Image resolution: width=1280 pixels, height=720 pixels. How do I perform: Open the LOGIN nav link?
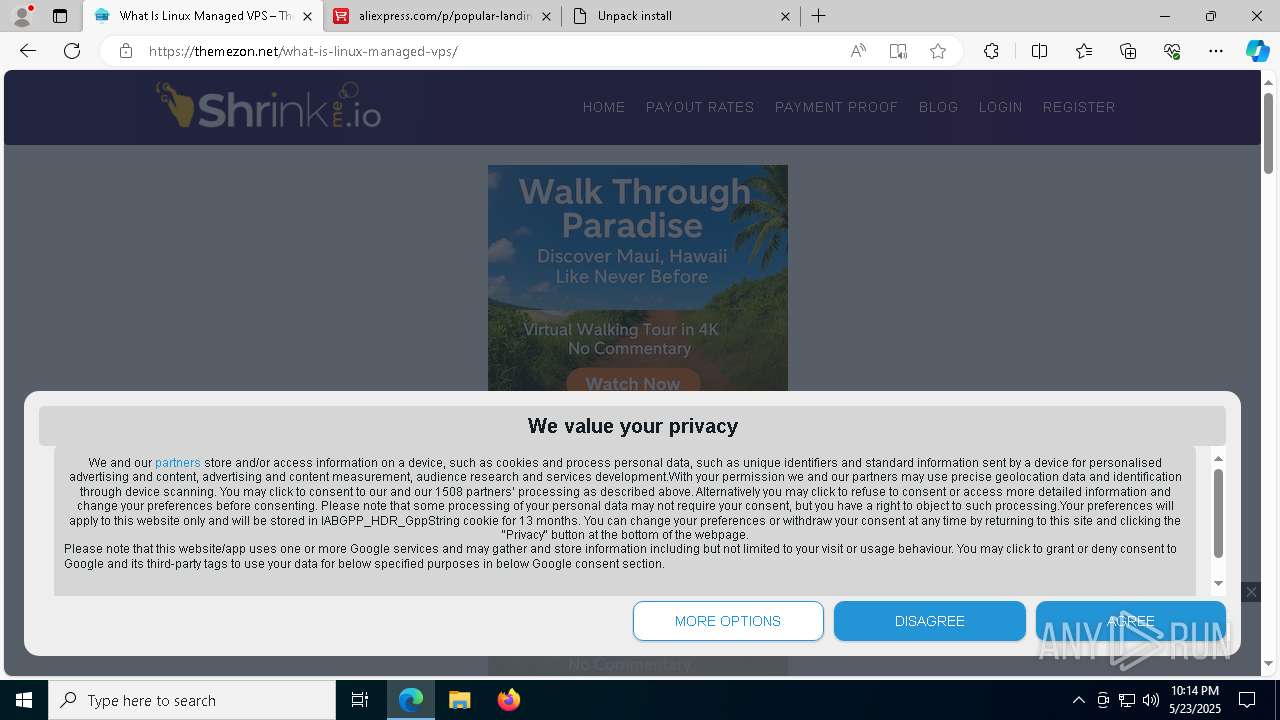(x=1000, y=107)
